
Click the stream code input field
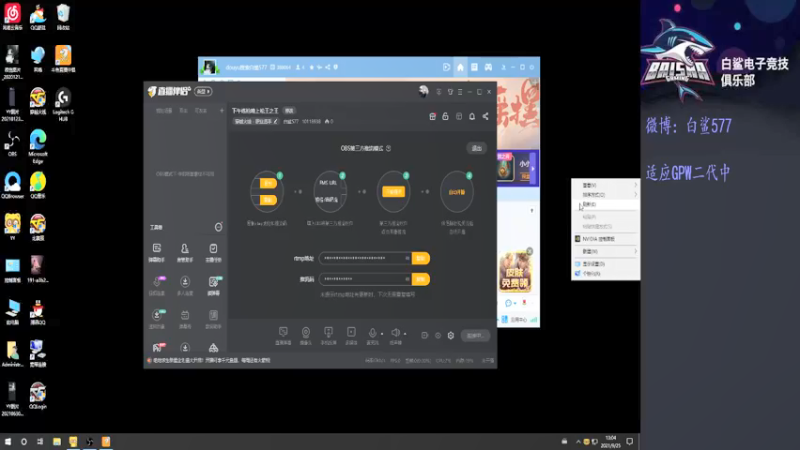tap(365, 279)
